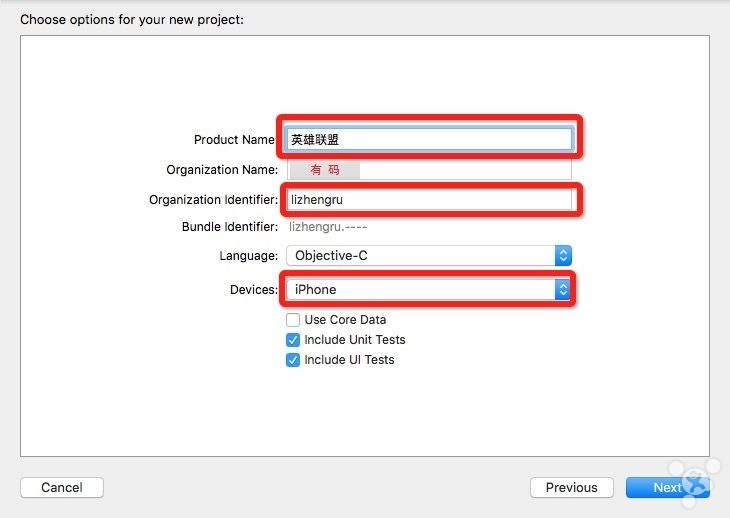The width and height of the screenshot is (730, 518).
Task: Disable the Include UI Tests checkbox
Action: click(293, 360)
